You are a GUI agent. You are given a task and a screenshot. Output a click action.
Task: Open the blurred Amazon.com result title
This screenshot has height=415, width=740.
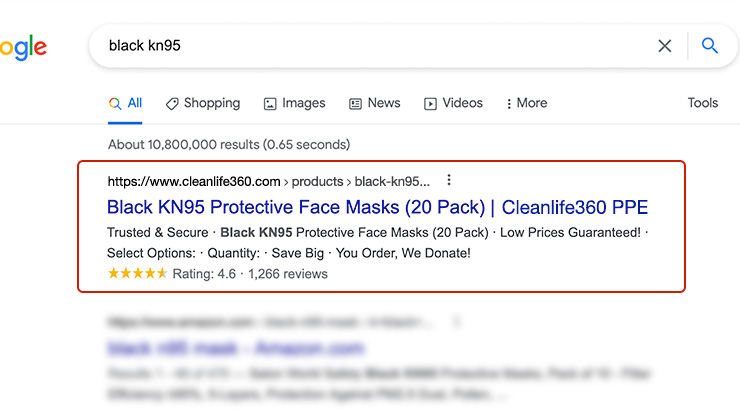(x=235, y=349)
